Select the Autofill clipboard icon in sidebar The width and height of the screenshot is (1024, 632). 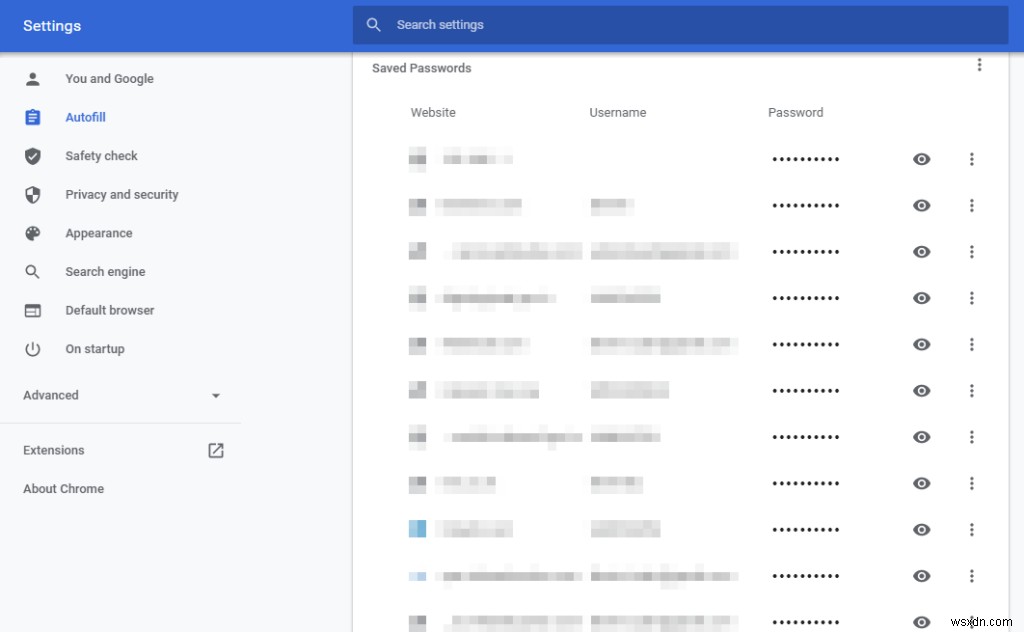(33, 118)
